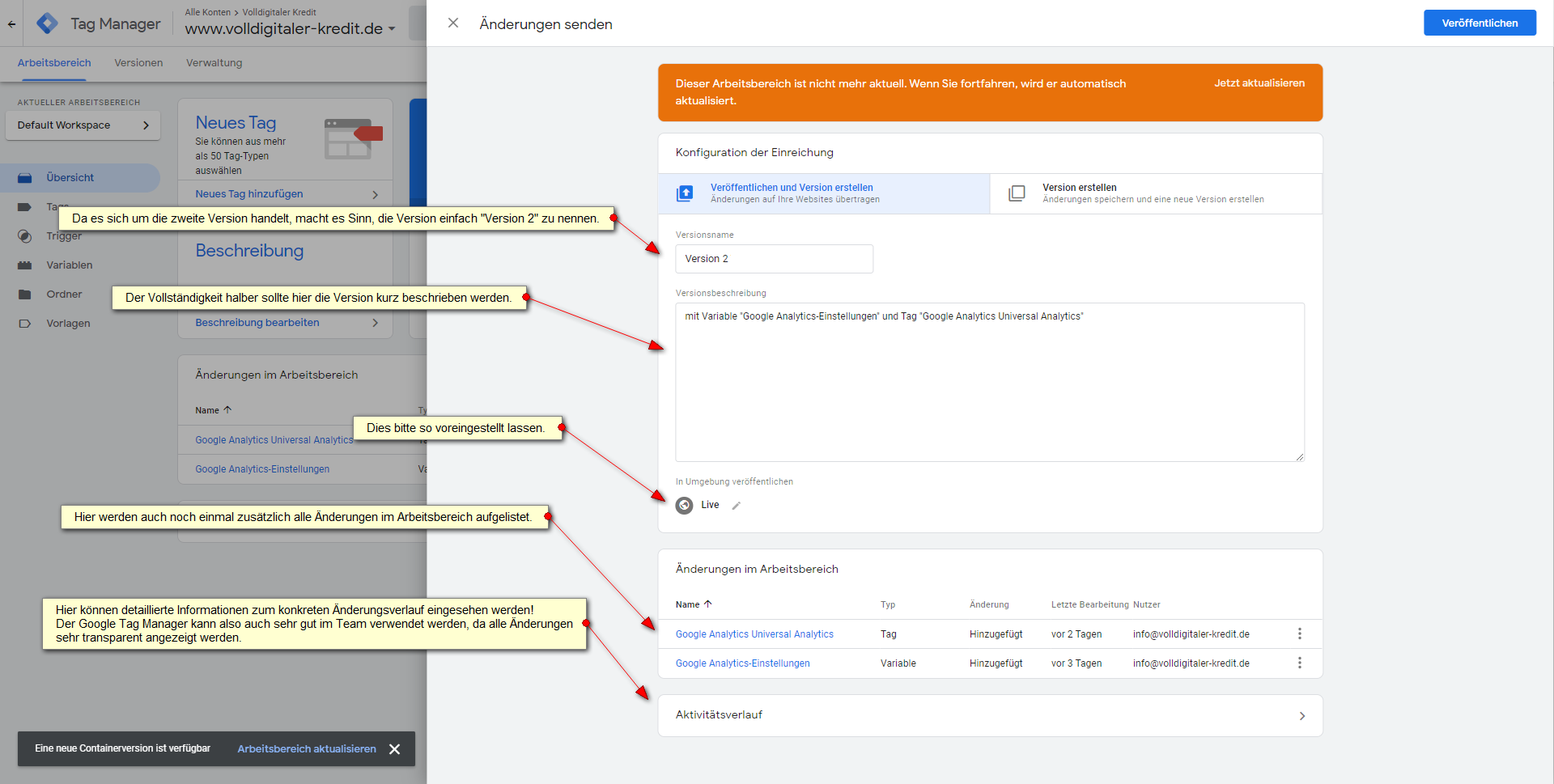The width and height of the screenshot is (1554, 784).
Task: Click the Version erstellen copy icon
Action: tap(1017, 193)
